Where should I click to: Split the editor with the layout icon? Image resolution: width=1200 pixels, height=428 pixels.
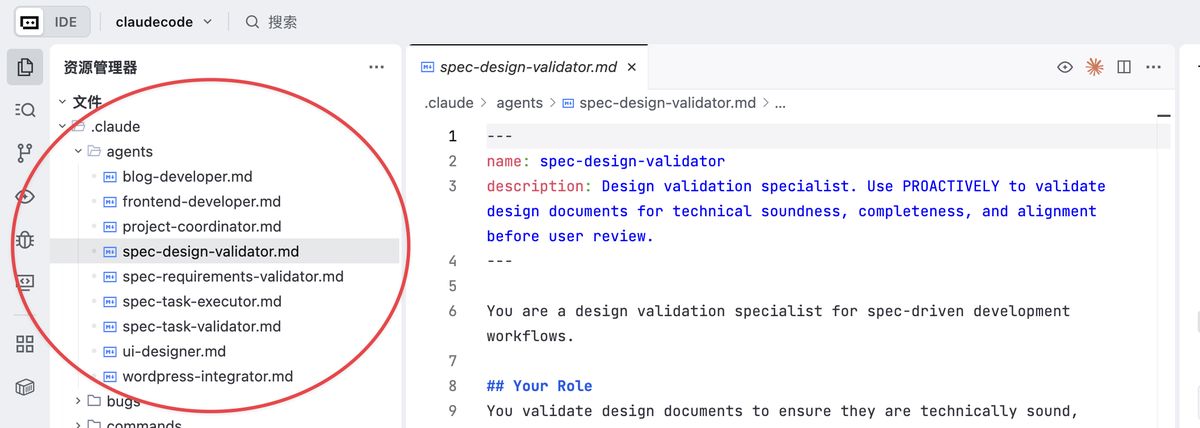point(1124,67)
